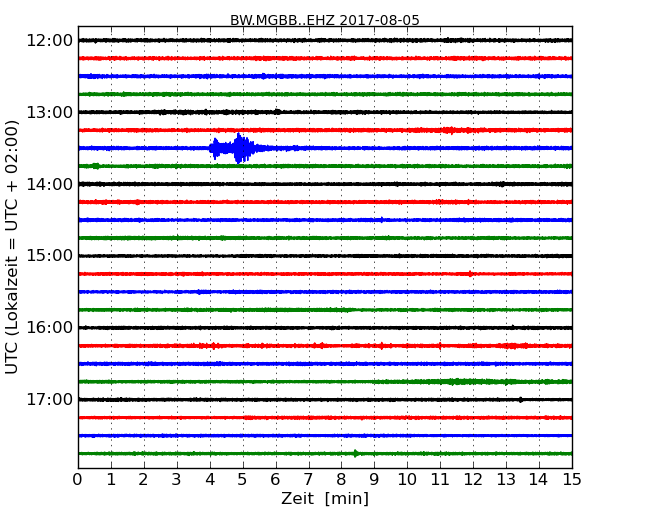Click the black dot on the 17:00 trace
This screenshot has height=520, width=650.
pyautogui.click(x=521, y=400)
